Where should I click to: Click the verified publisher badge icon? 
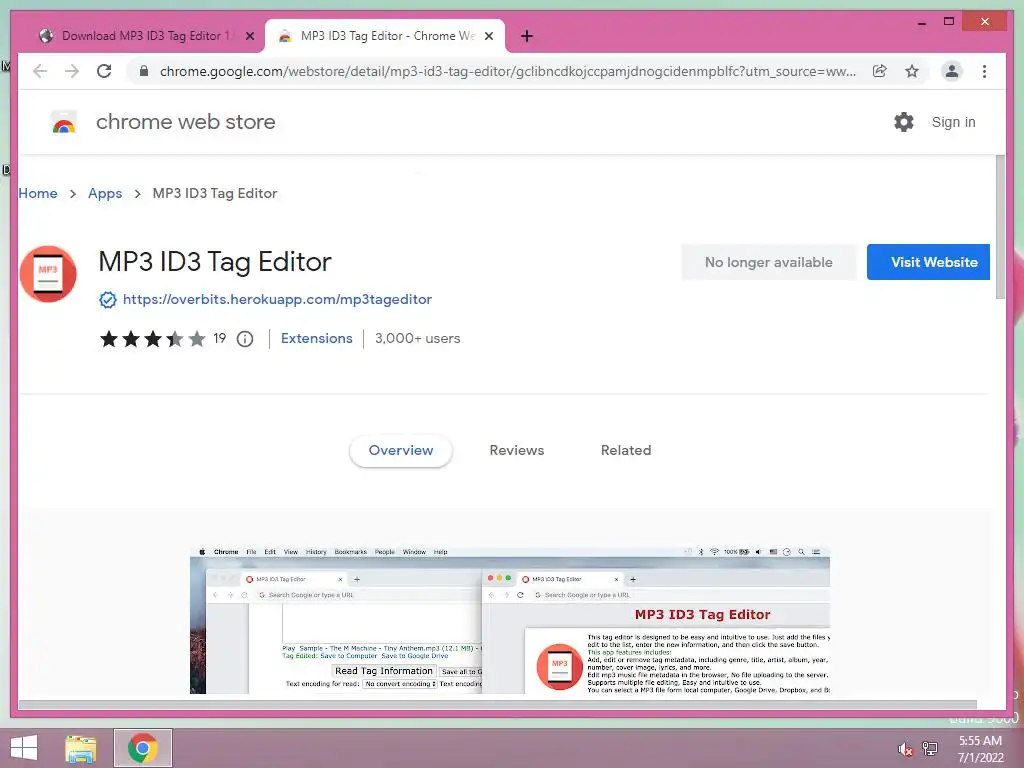(x=108, y=300)
